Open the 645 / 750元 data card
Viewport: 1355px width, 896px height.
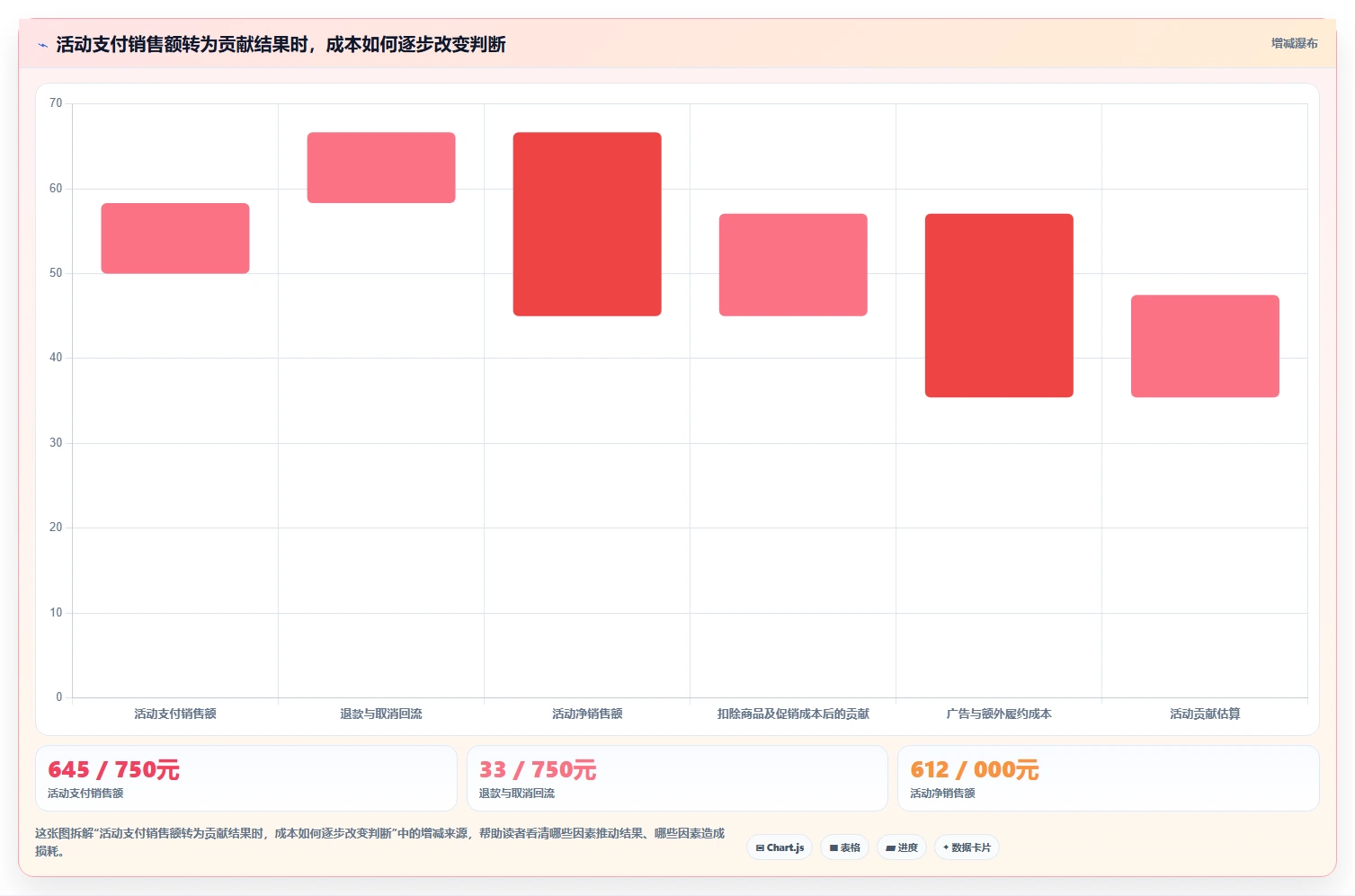(246, 778)
